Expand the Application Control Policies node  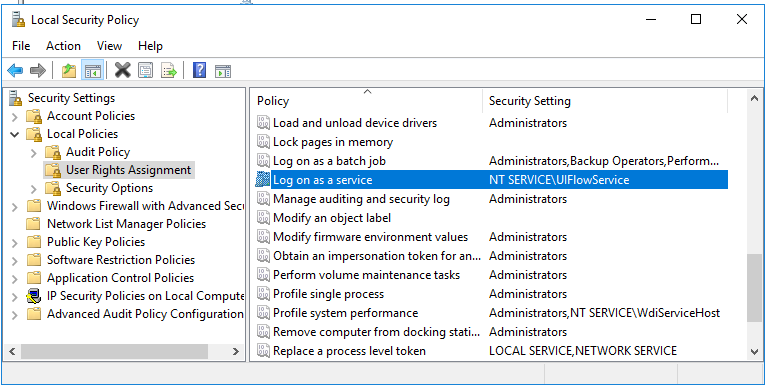tap(15, 279)
